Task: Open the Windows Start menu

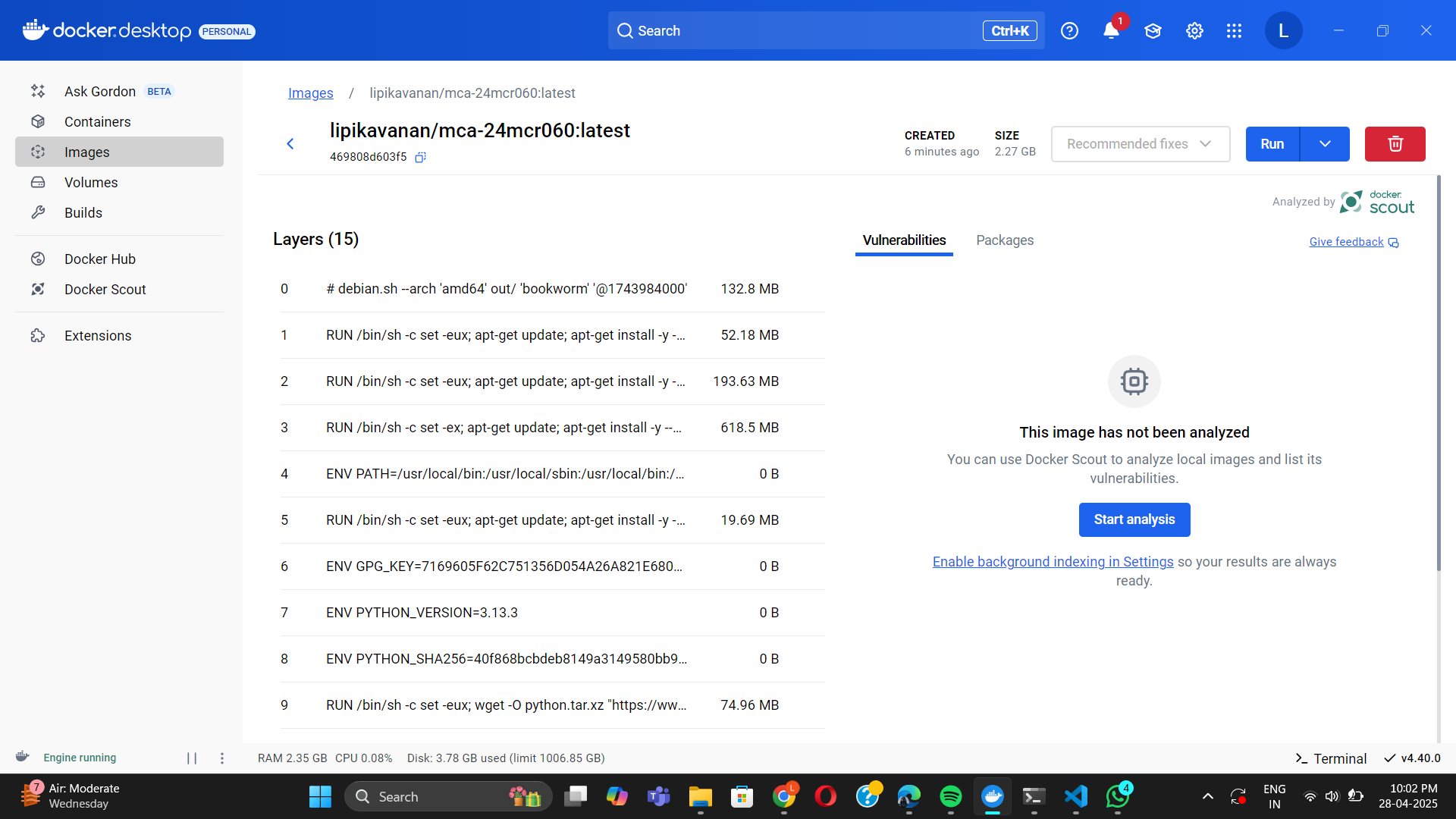Action: (320, 796)
